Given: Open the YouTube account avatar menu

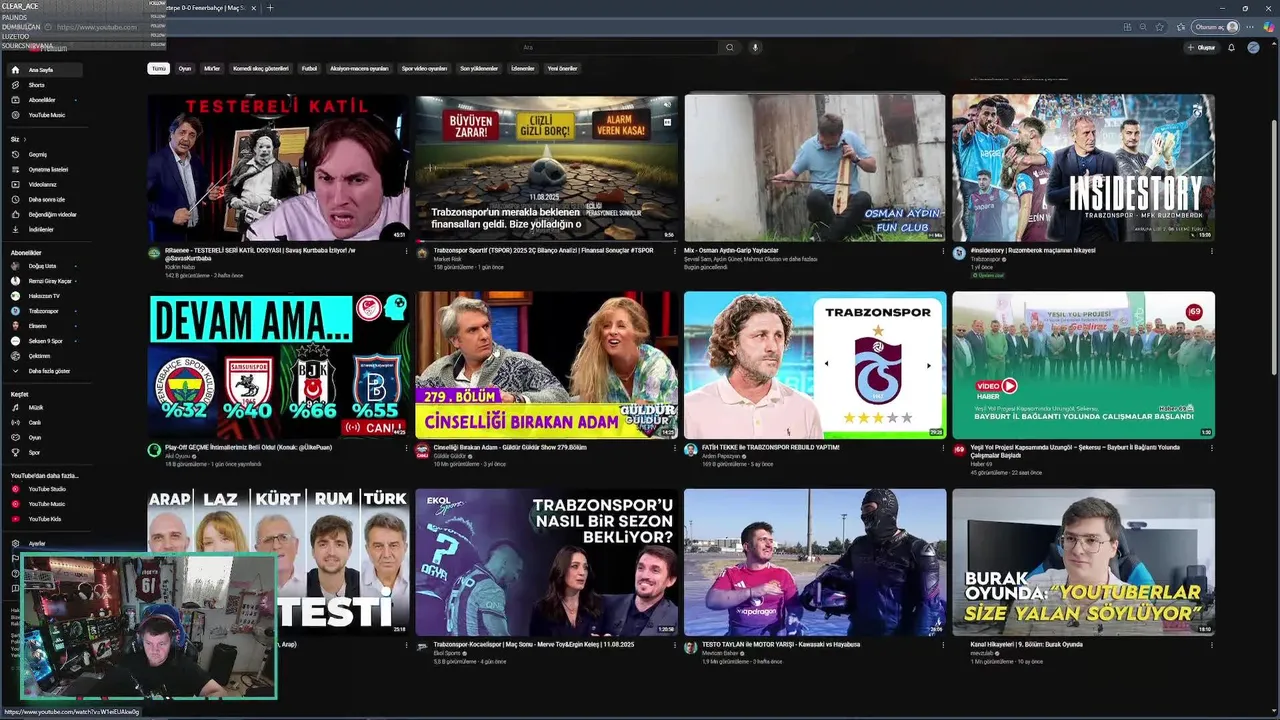Looking at the screenshot, I should [x=1253, y=47].
